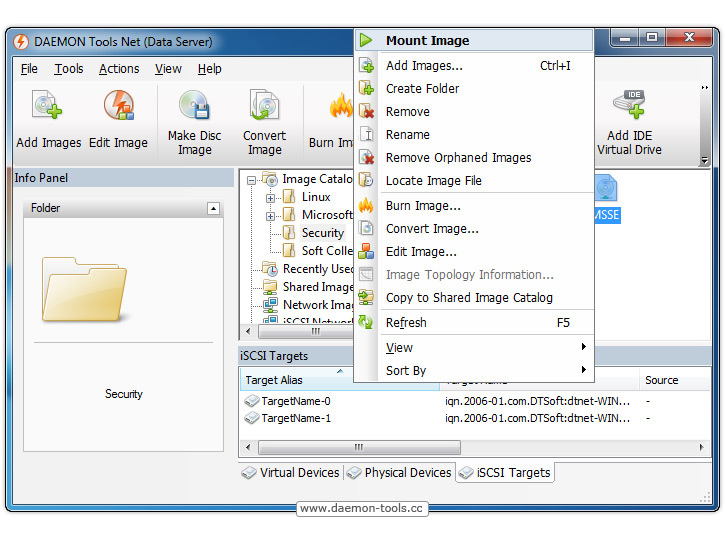Screen dimensions: 725x540
Task: Click the green Mount Image play icon
Action: (366, 40)
